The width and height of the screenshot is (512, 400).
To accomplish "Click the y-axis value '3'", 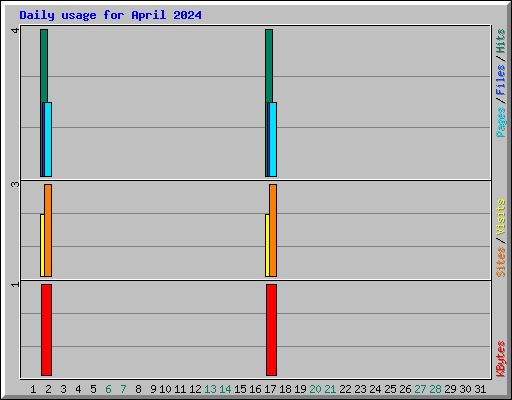I will 15,184.
